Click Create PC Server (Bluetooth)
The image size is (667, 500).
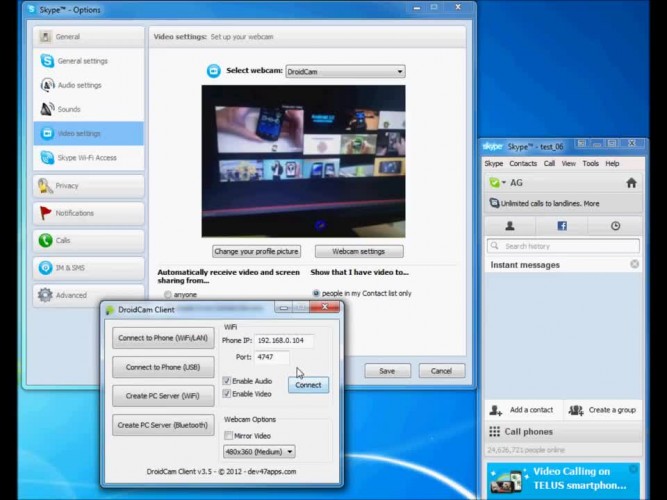point(163,425)
